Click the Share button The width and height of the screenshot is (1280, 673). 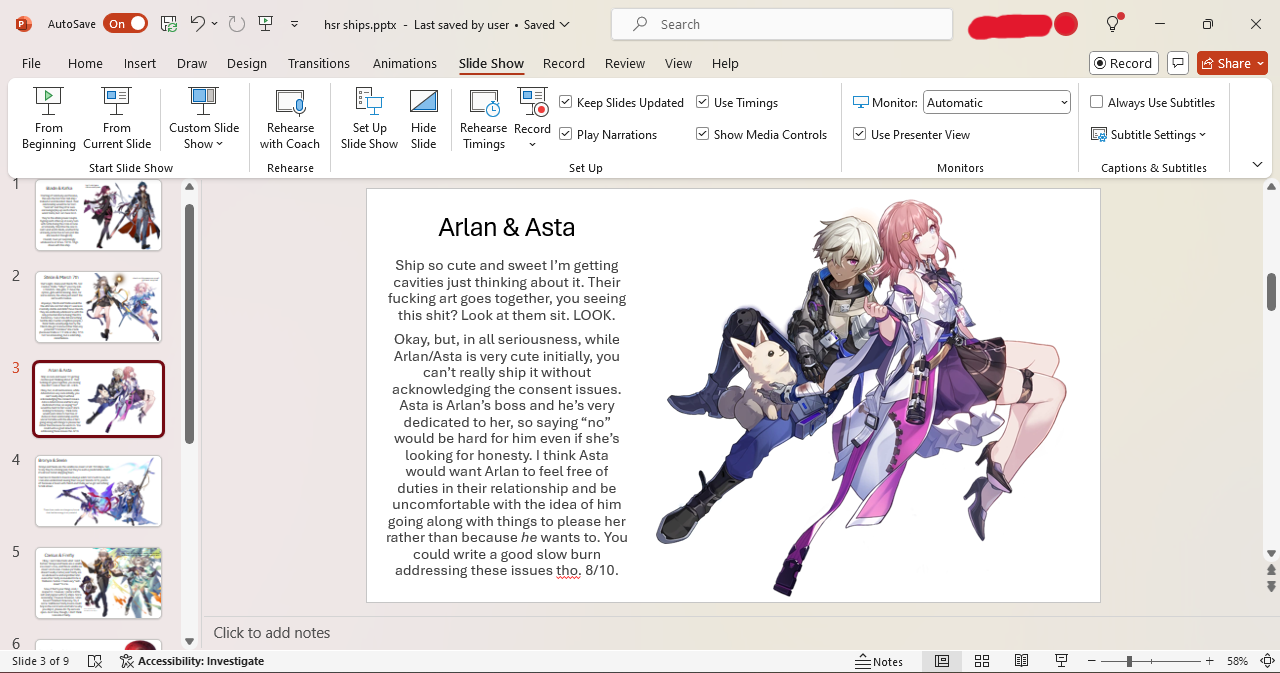pos(1232,63)
